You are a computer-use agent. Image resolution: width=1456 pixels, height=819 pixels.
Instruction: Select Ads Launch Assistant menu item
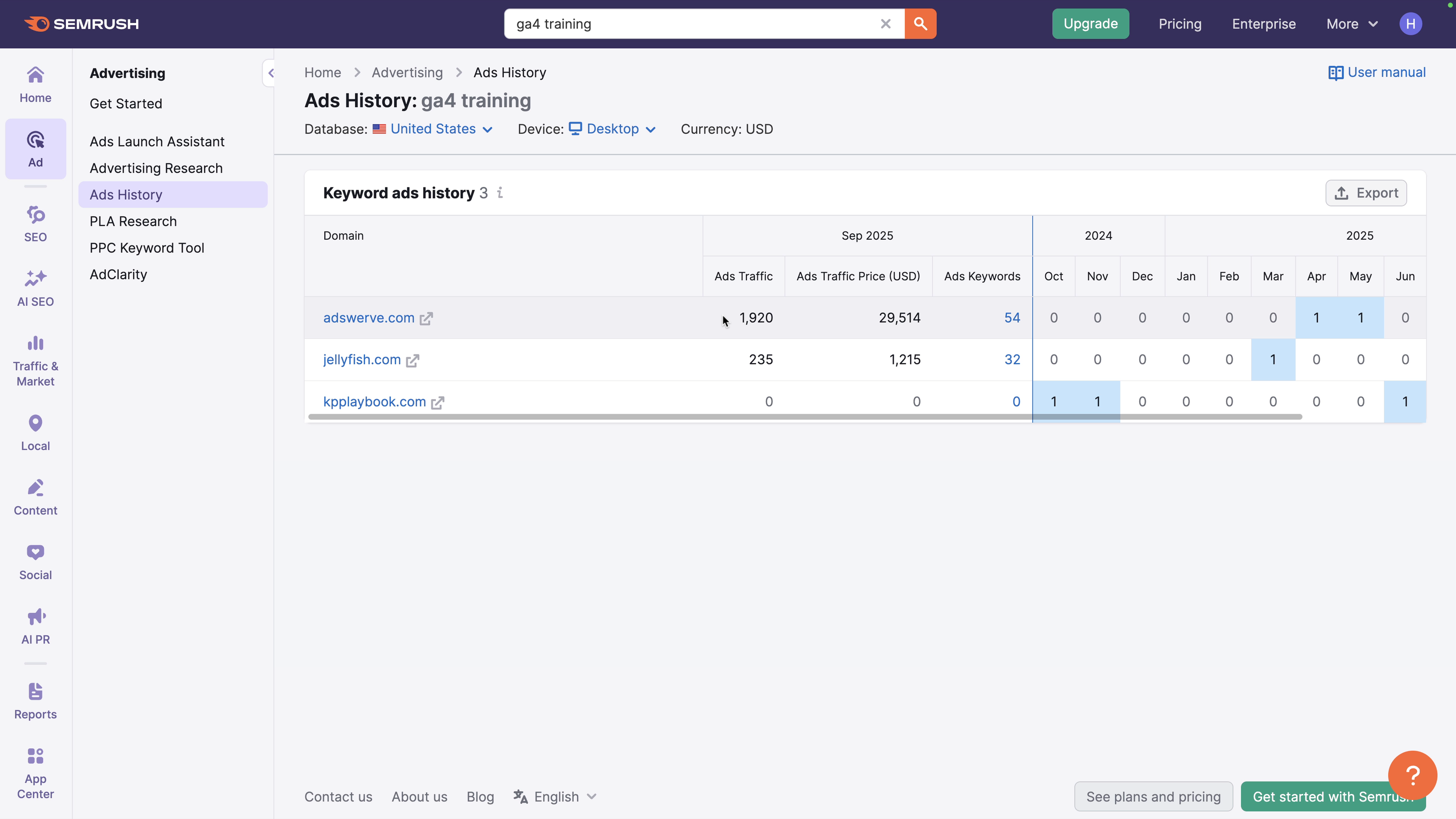click(x=157, y=141)
